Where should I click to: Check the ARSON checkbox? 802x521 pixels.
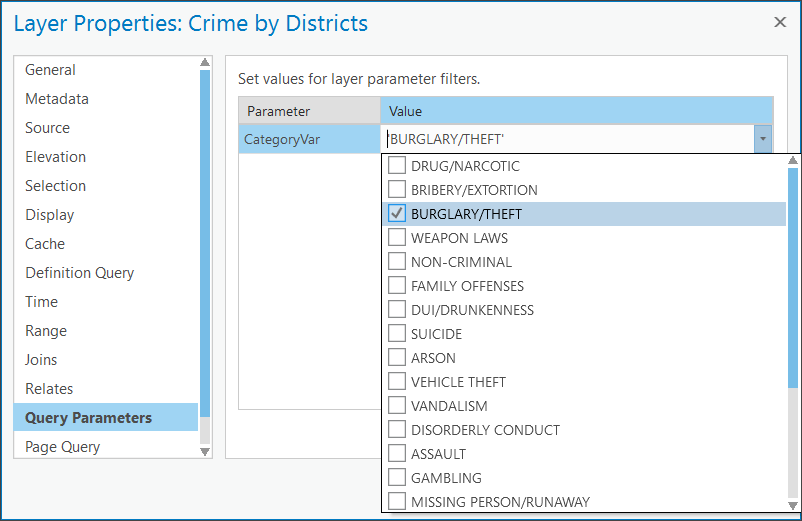[397, 358]
